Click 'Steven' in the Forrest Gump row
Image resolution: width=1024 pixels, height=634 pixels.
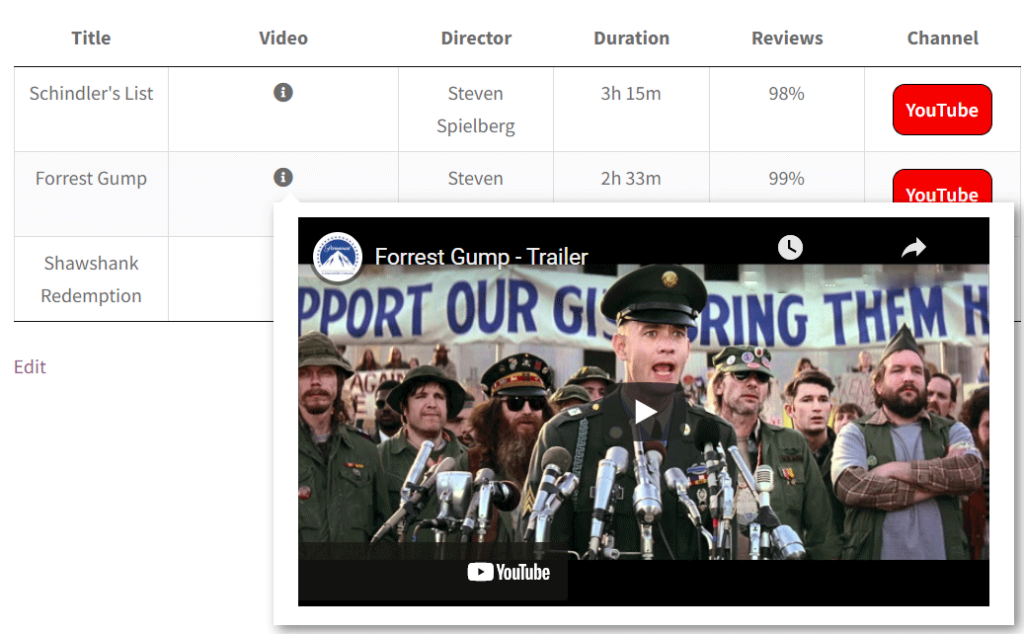(475, 178)
